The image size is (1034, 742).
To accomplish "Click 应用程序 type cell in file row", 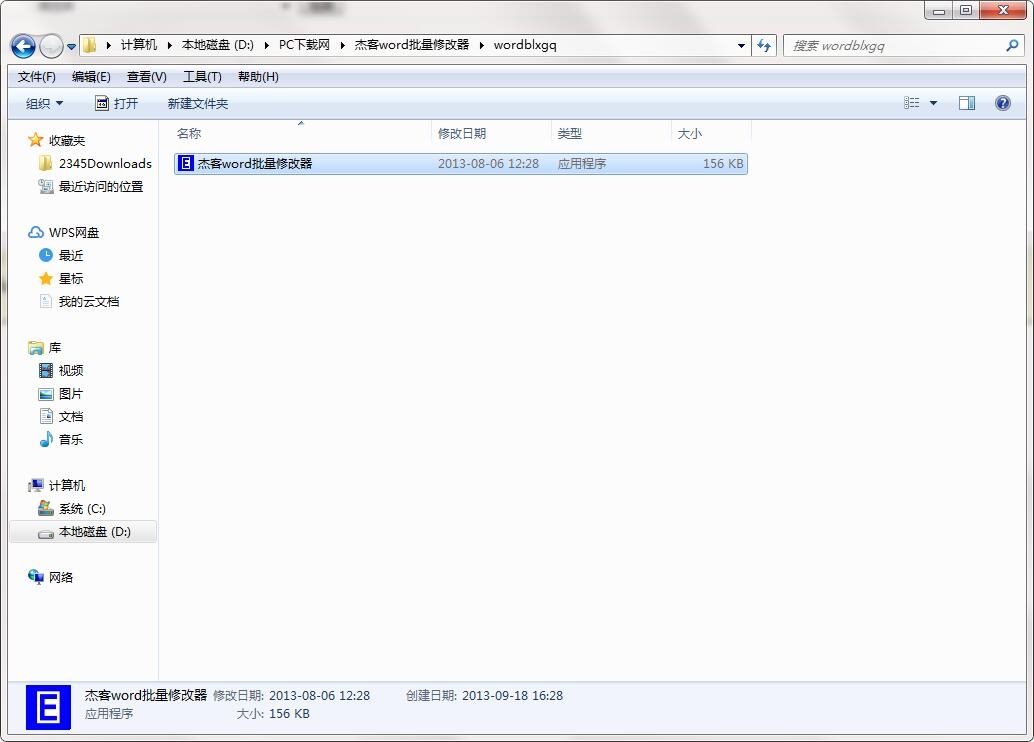I will [x=582, y=164].
